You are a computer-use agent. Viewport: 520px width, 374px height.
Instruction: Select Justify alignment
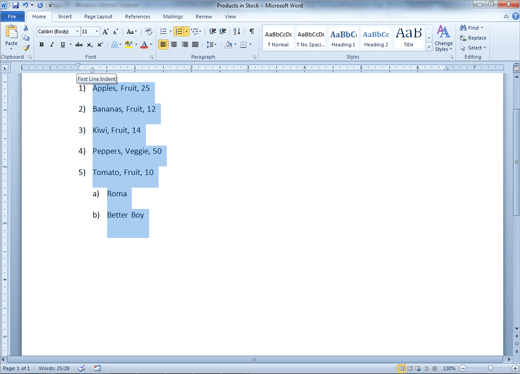[195, 44]
